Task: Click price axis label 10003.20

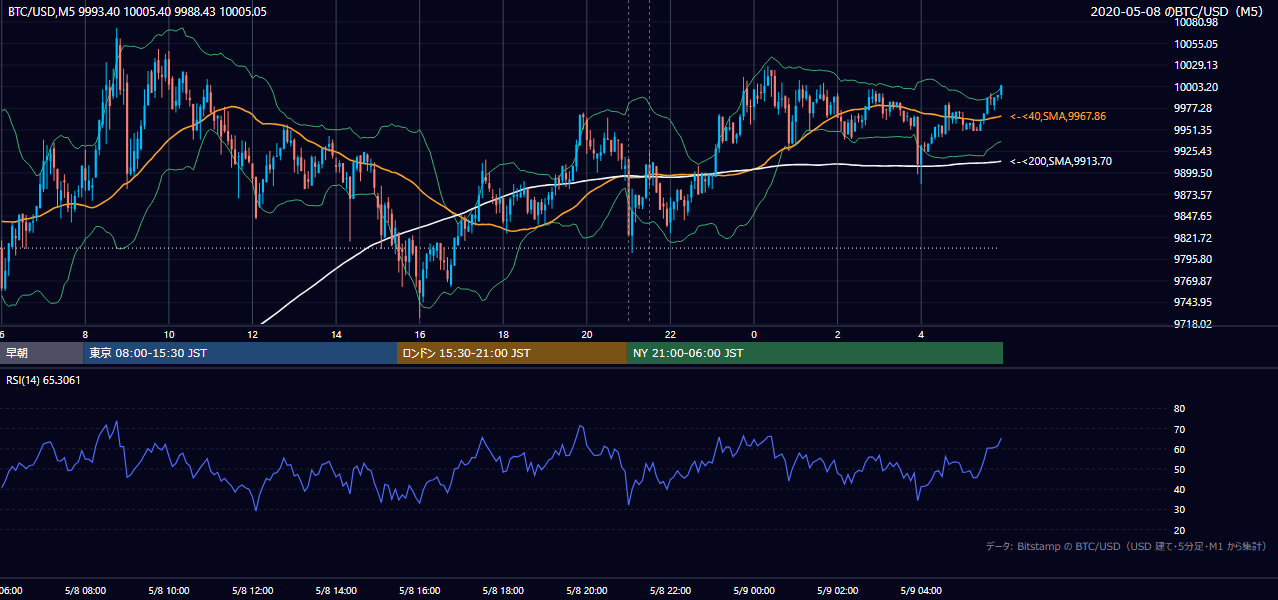Action: 1195,87
